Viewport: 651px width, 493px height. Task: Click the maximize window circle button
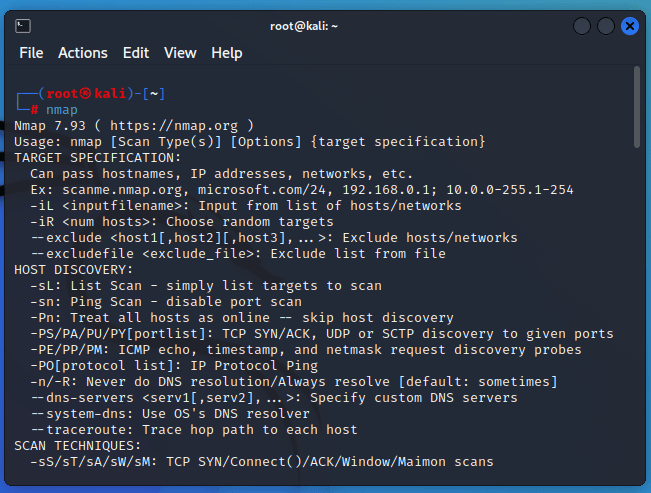coord(606,26)
